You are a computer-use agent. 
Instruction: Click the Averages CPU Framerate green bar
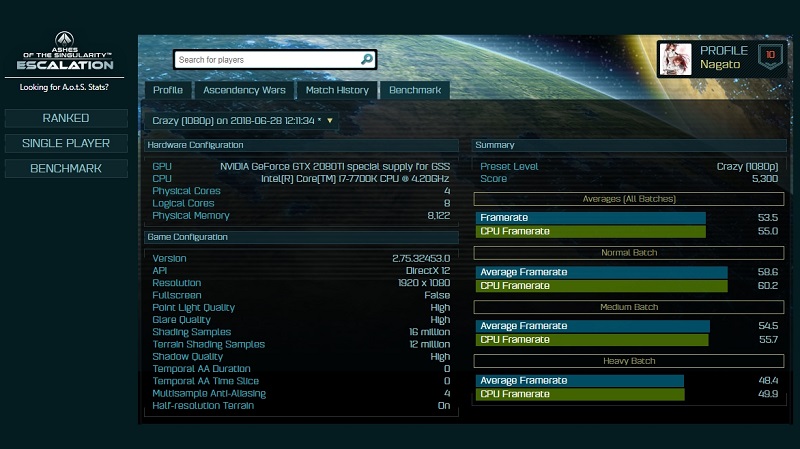point(591,232)
